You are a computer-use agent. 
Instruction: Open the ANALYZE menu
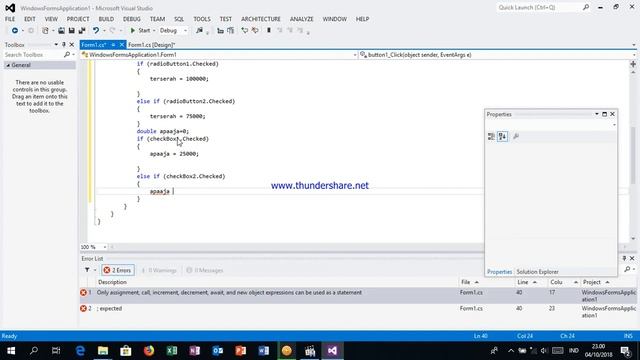click(x=302, y=19)
